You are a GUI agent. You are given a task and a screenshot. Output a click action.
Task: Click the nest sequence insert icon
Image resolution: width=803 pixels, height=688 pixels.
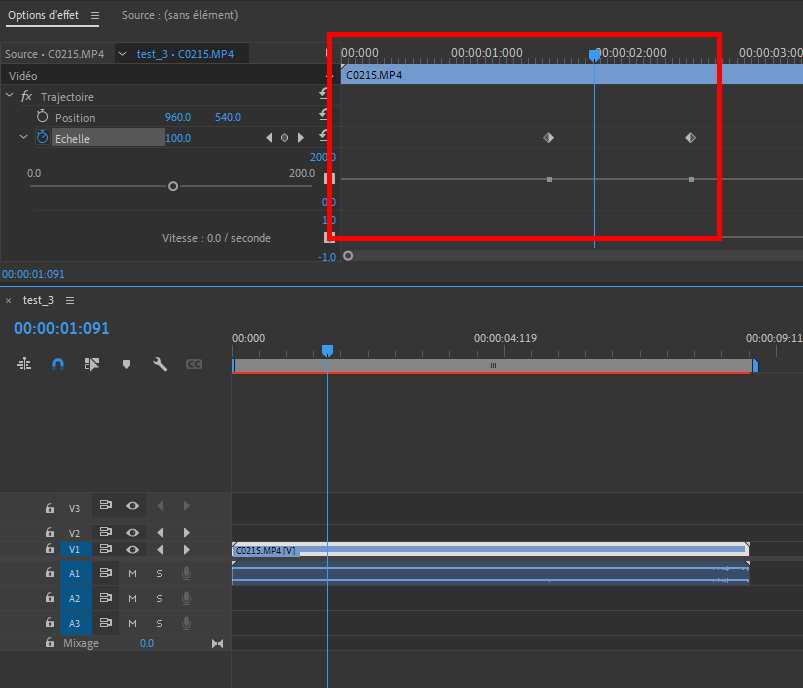pyautogui.click(x=24, y=364)
